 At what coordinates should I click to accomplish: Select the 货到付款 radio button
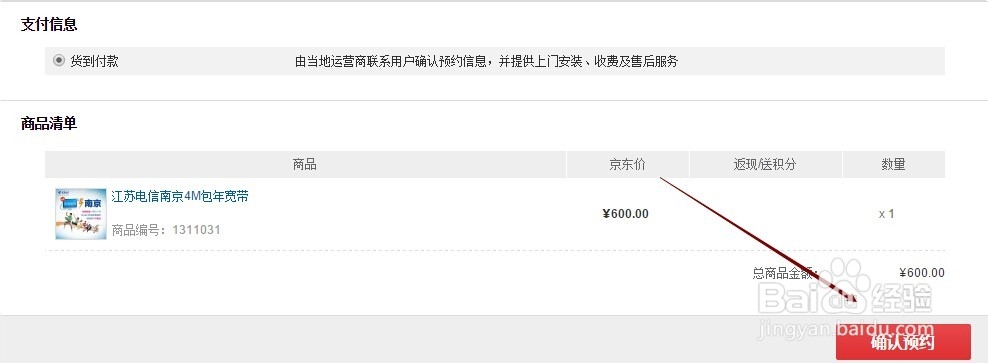[59, 60]
